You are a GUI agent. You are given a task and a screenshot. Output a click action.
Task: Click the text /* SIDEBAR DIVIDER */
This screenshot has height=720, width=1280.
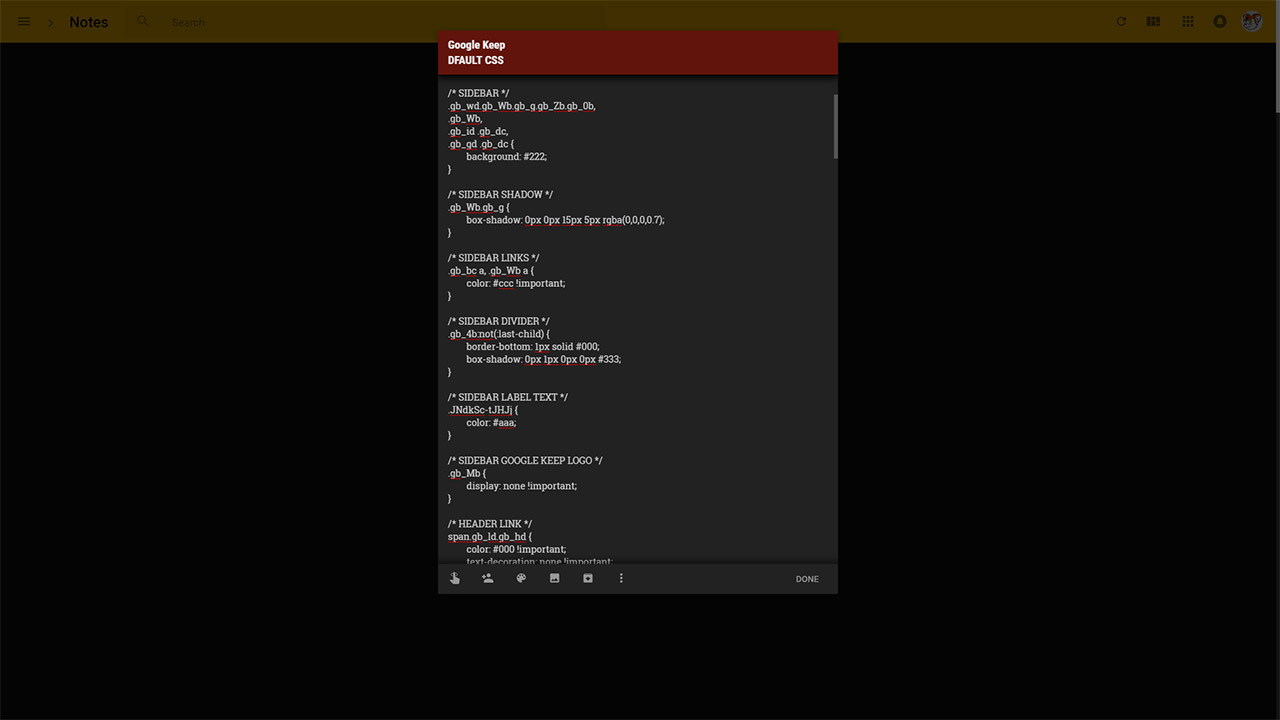point(498,321)
